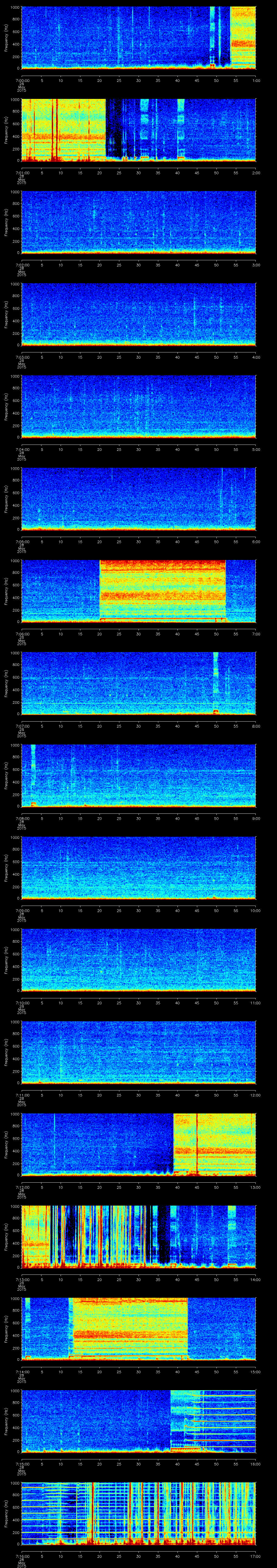Select the 7:02:00 spectrogram panel
Screen dimensions: 277x1568
pyautogui.click(x=139, y=222)
